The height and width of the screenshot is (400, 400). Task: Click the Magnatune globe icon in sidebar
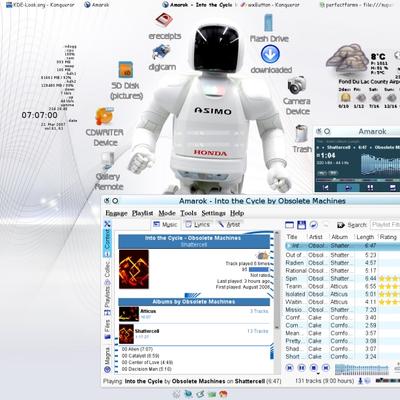107,369
